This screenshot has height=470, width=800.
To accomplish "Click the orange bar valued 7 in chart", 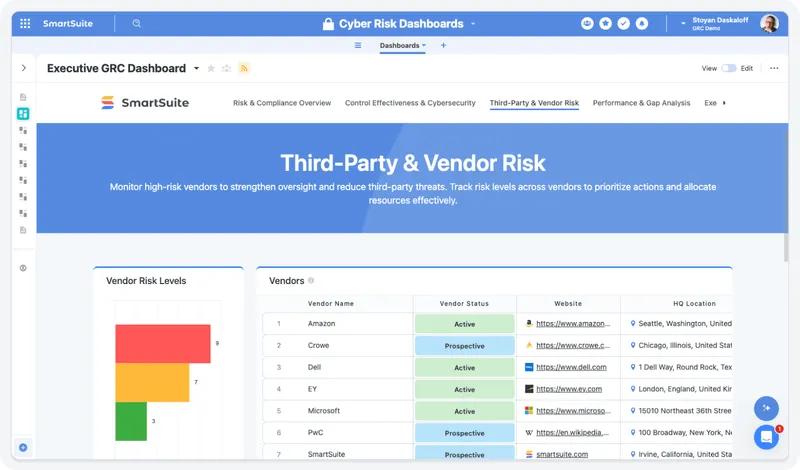I will pyautogui.click(x=152, y=382).
